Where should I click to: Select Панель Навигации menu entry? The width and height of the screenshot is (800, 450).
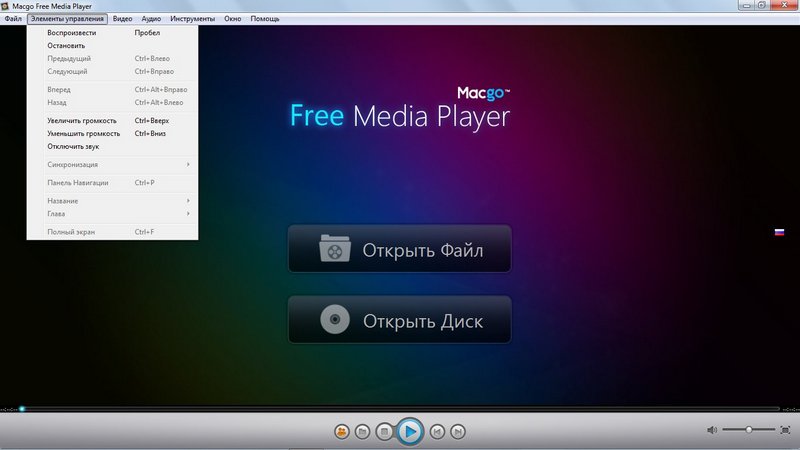(112, 183)
